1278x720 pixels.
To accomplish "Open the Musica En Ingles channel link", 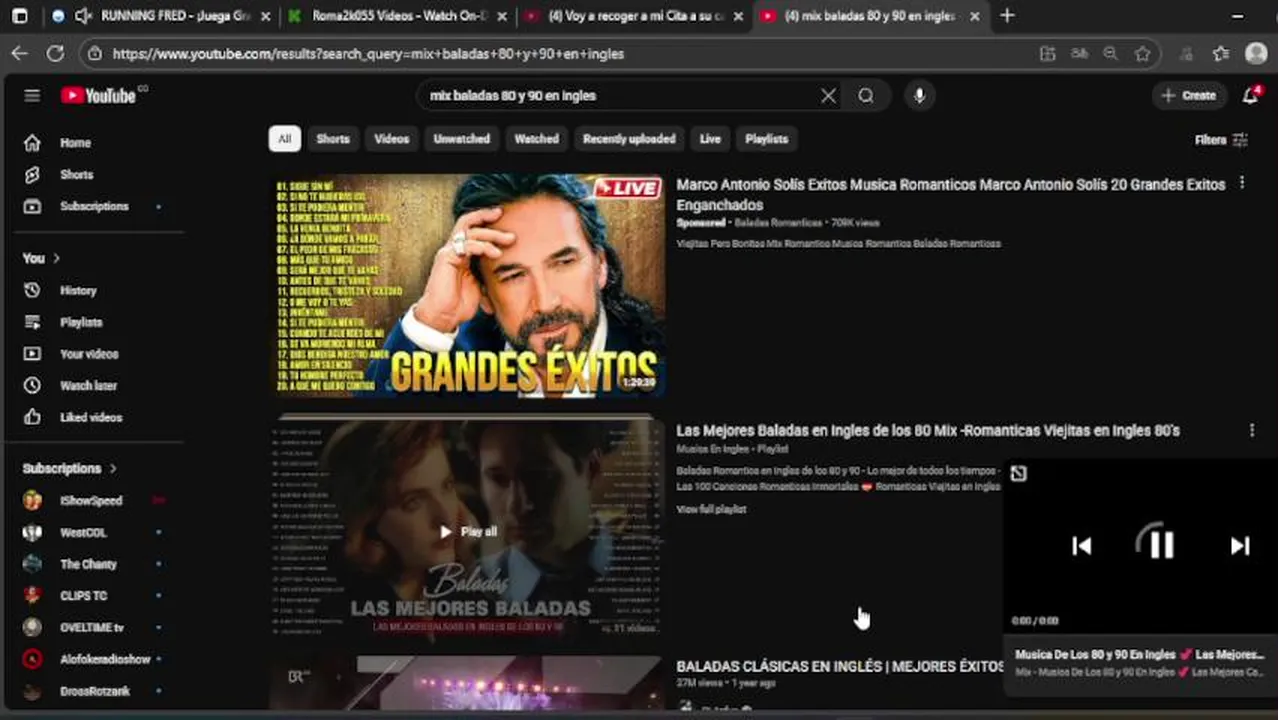I will [x=712, y=449].
